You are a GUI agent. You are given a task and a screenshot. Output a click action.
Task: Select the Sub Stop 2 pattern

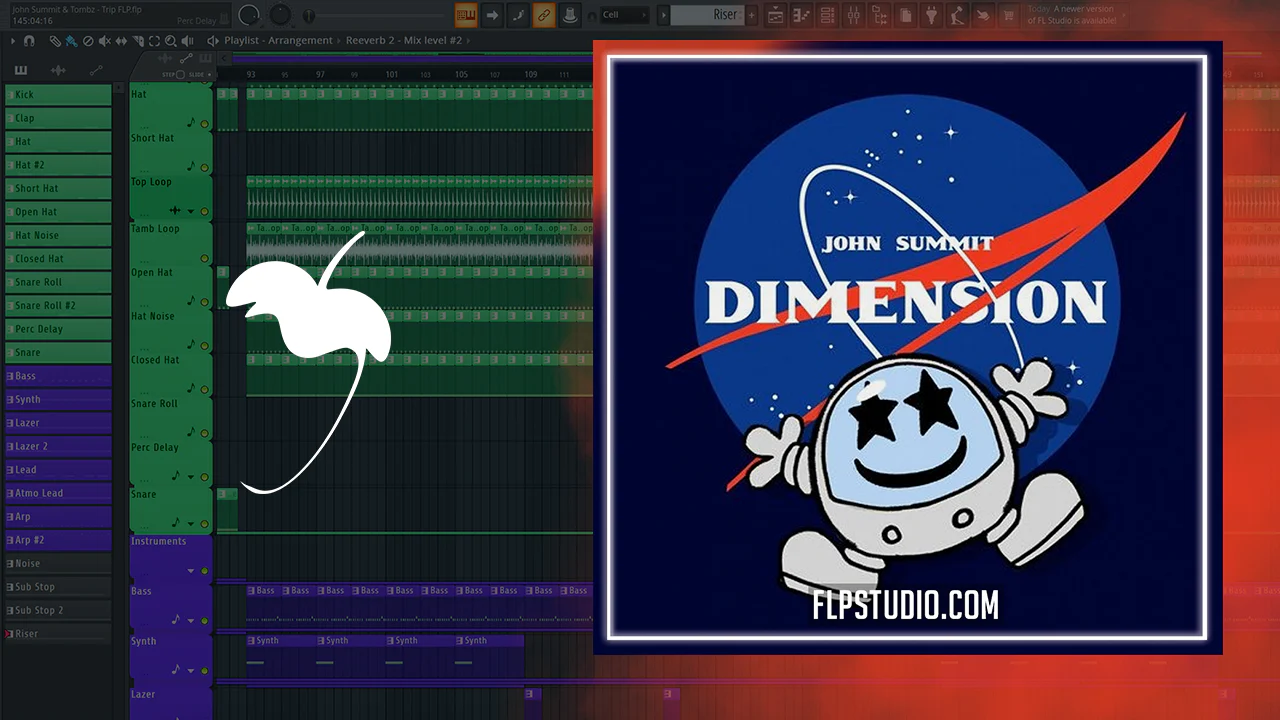[58, 610]
